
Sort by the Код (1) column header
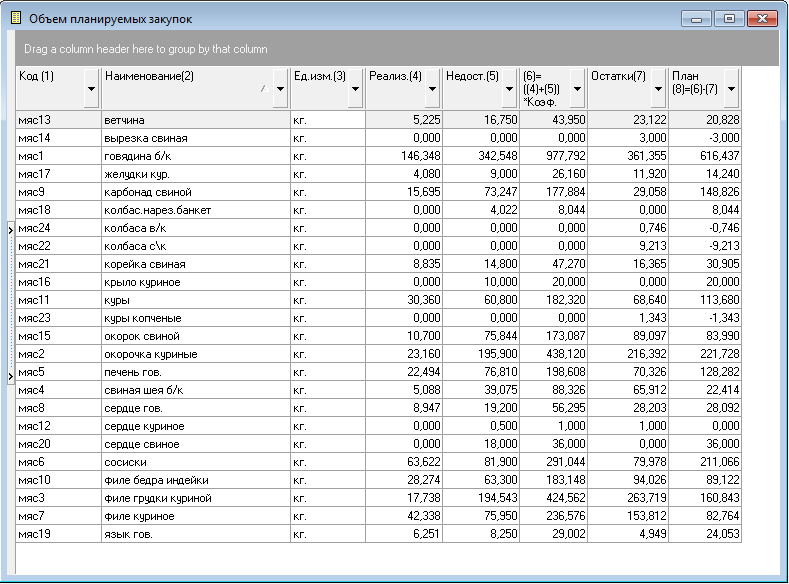50,76
